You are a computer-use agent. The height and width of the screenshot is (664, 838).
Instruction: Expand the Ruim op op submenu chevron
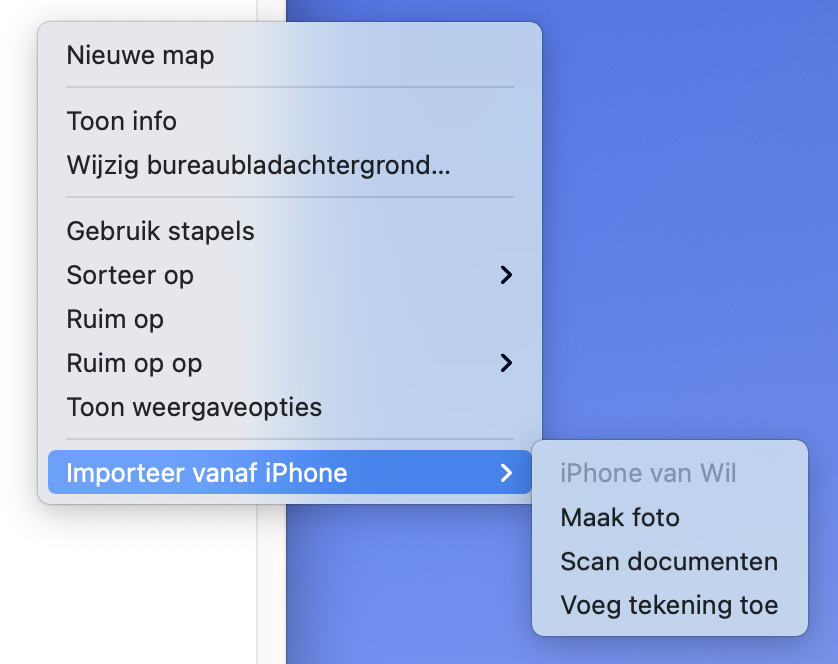(x=506, y=363)
